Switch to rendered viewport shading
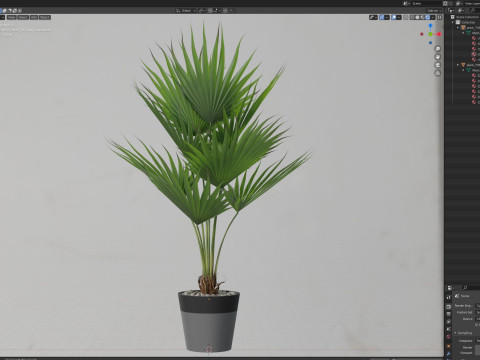The image size is (480, 360). [427, 17]
